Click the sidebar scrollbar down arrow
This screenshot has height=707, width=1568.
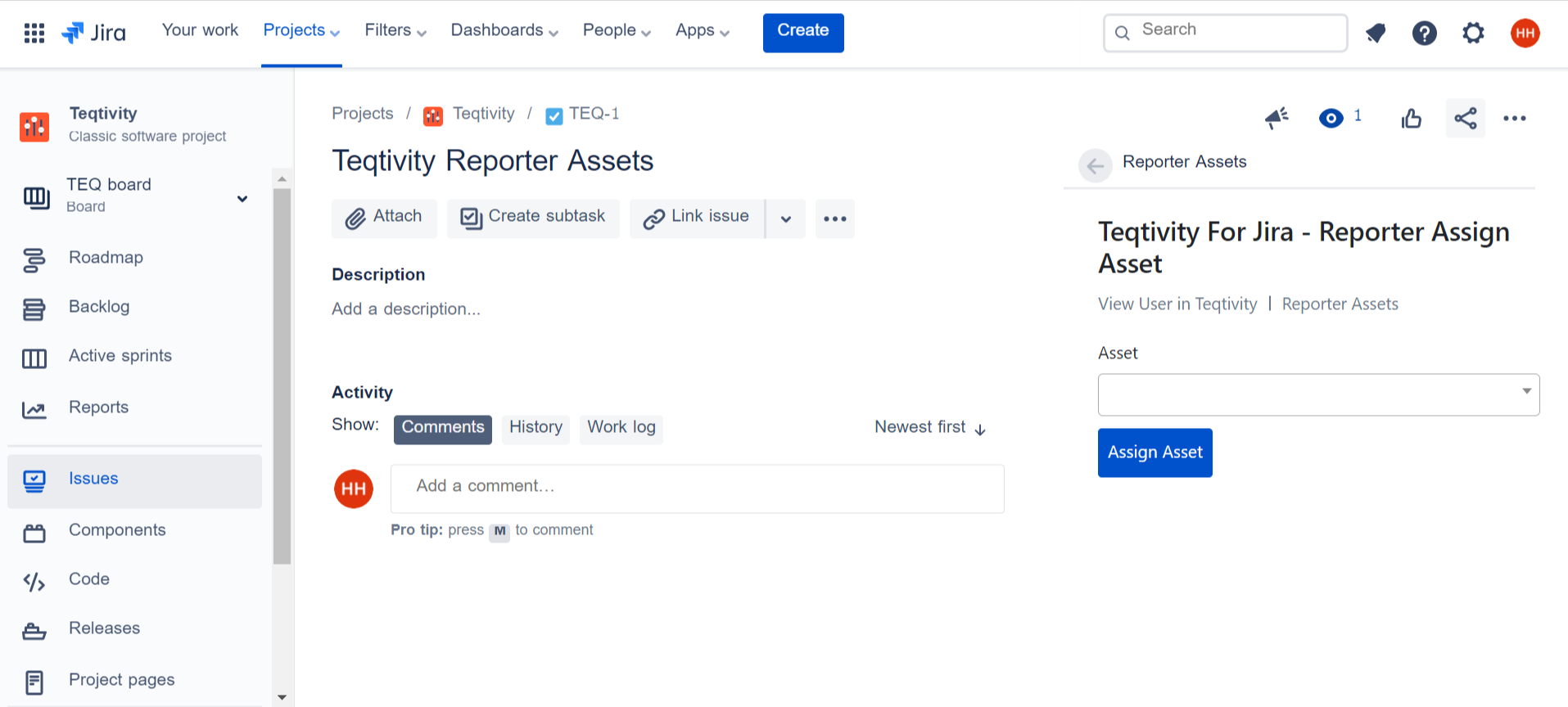282,697
